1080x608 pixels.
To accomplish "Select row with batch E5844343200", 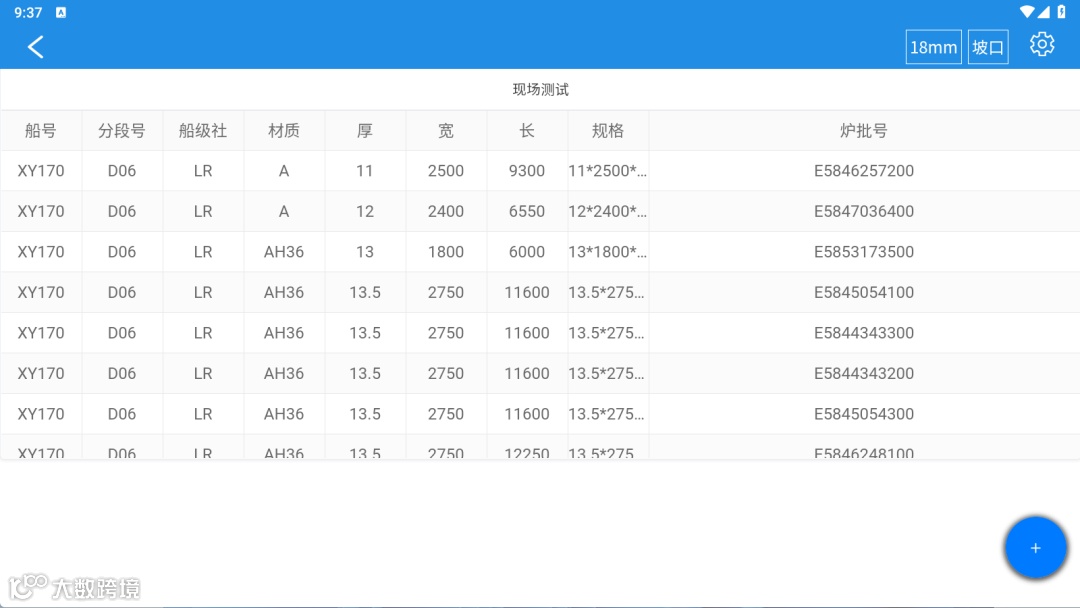I will tap(540, 374).
